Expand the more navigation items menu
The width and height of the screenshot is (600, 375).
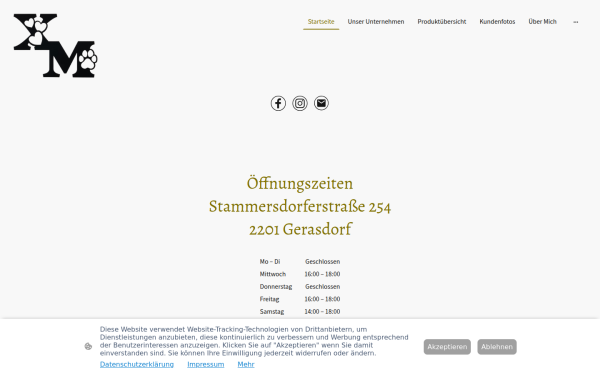pos(576,22)
